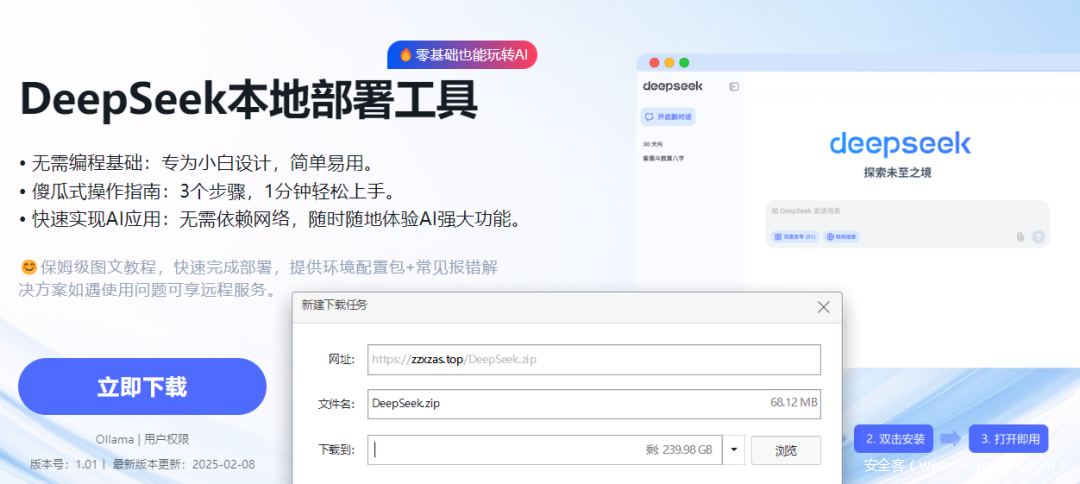Image resolution: width=1080 pixels, height=484 pixels.
Task: Toggle the 联网搜索 web search chip
Action: click(x=842, y=237)
